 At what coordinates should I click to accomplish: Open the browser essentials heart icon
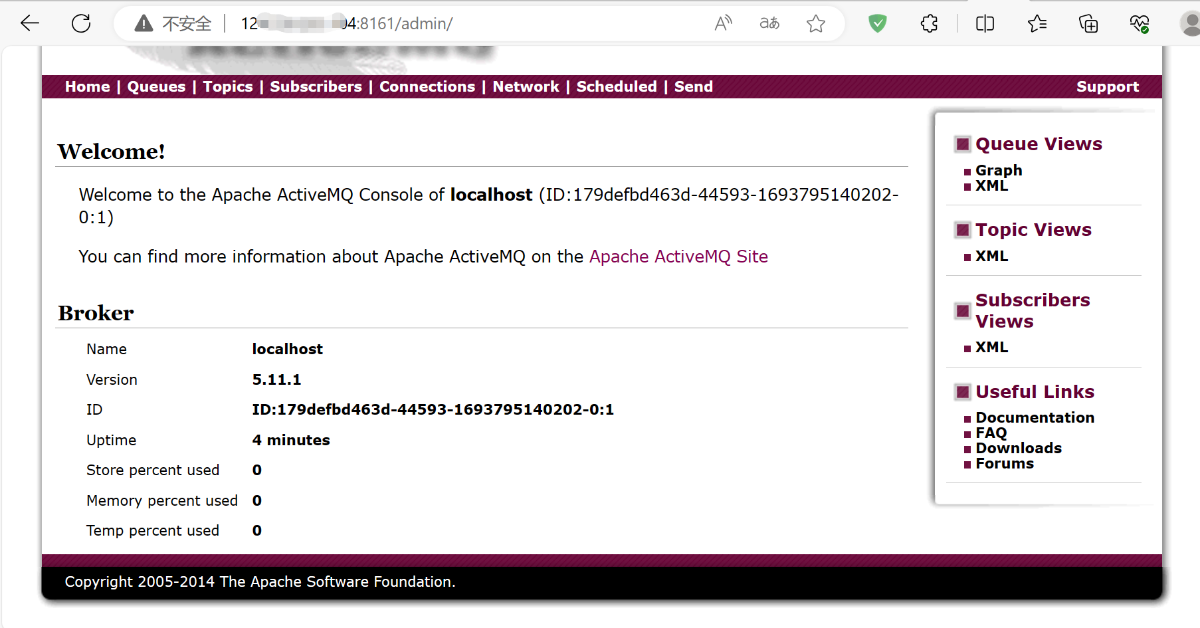pos(1140,23)
